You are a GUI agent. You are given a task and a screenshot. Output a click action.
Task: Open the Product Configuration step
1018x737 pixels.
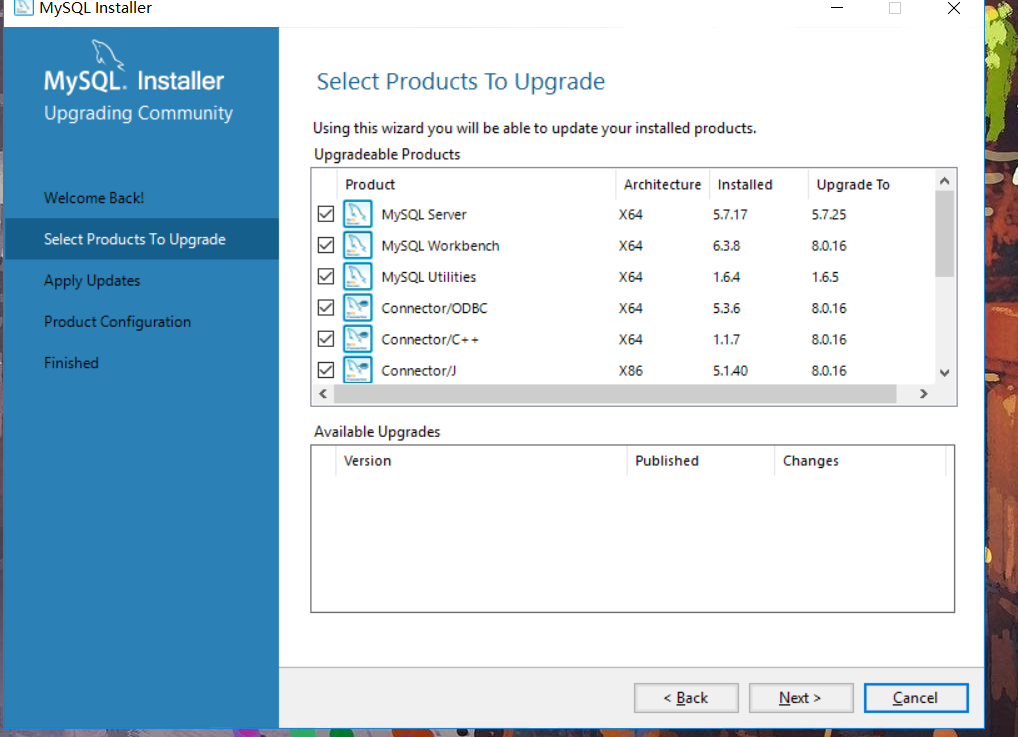[x=117, y=321]
